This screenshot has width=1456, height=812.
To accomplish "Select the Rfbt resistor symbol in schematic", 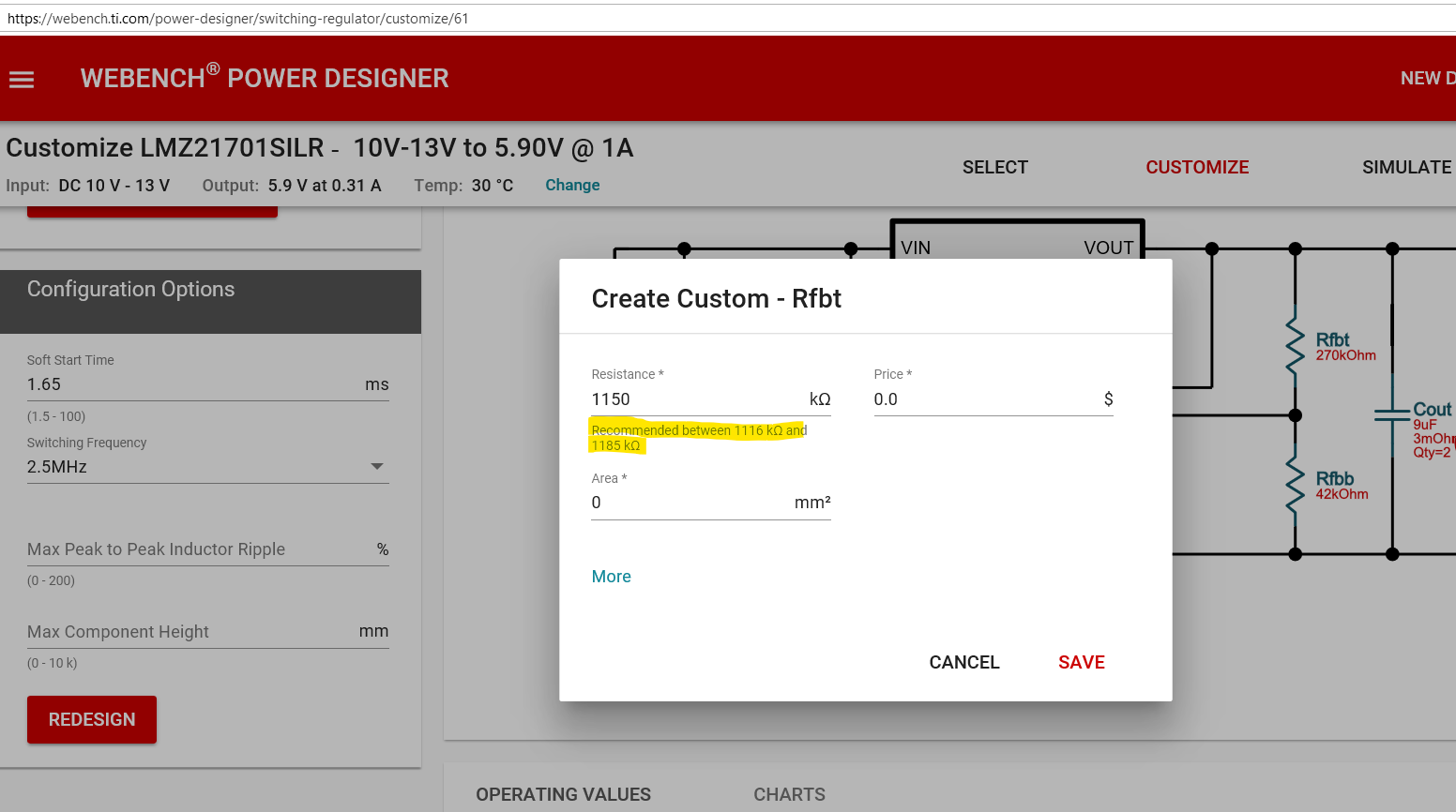I will (x=1296, y=345).
